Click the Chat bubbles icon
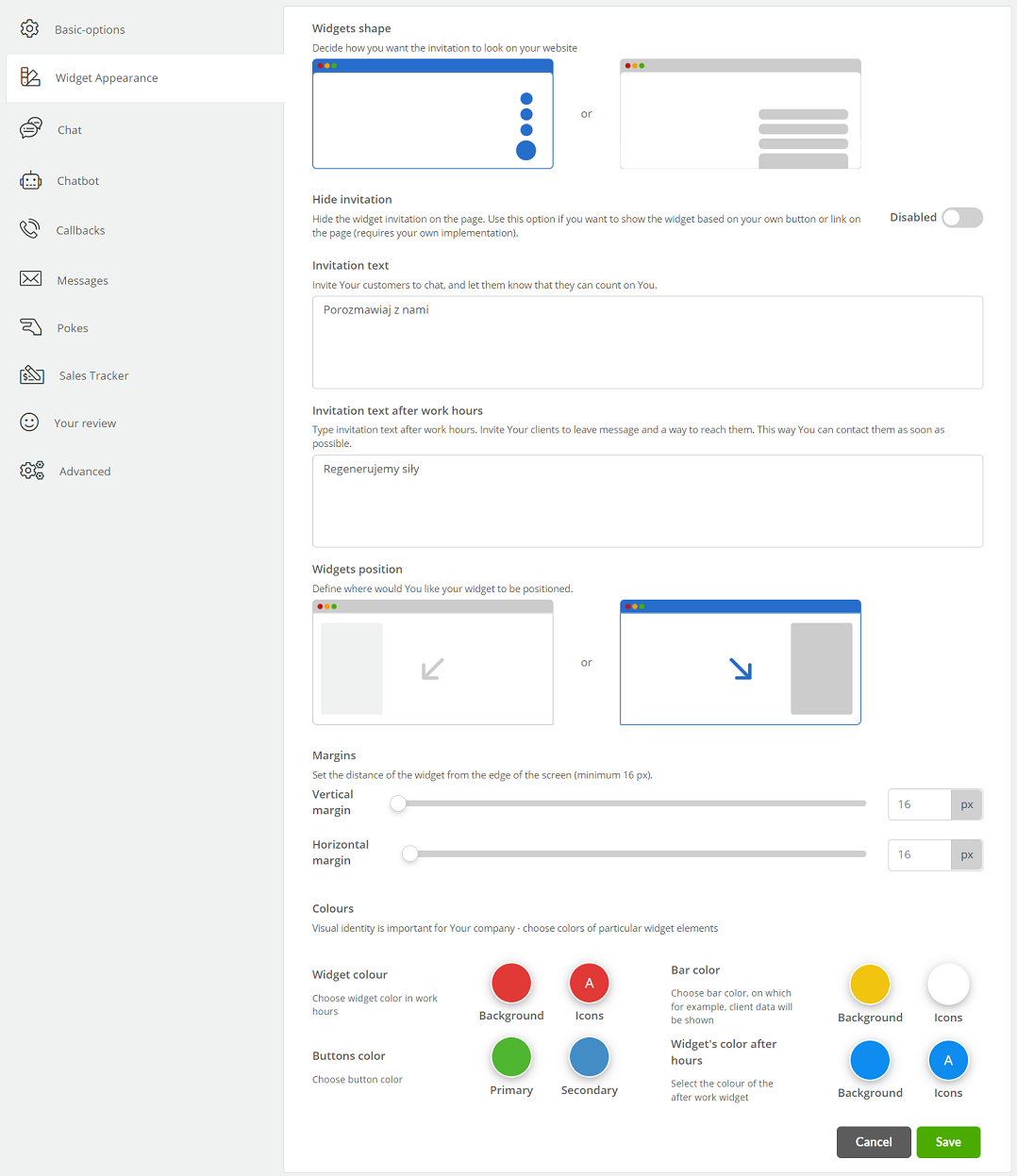Viewport: 1017px width, 1176px height. point(31,128)
